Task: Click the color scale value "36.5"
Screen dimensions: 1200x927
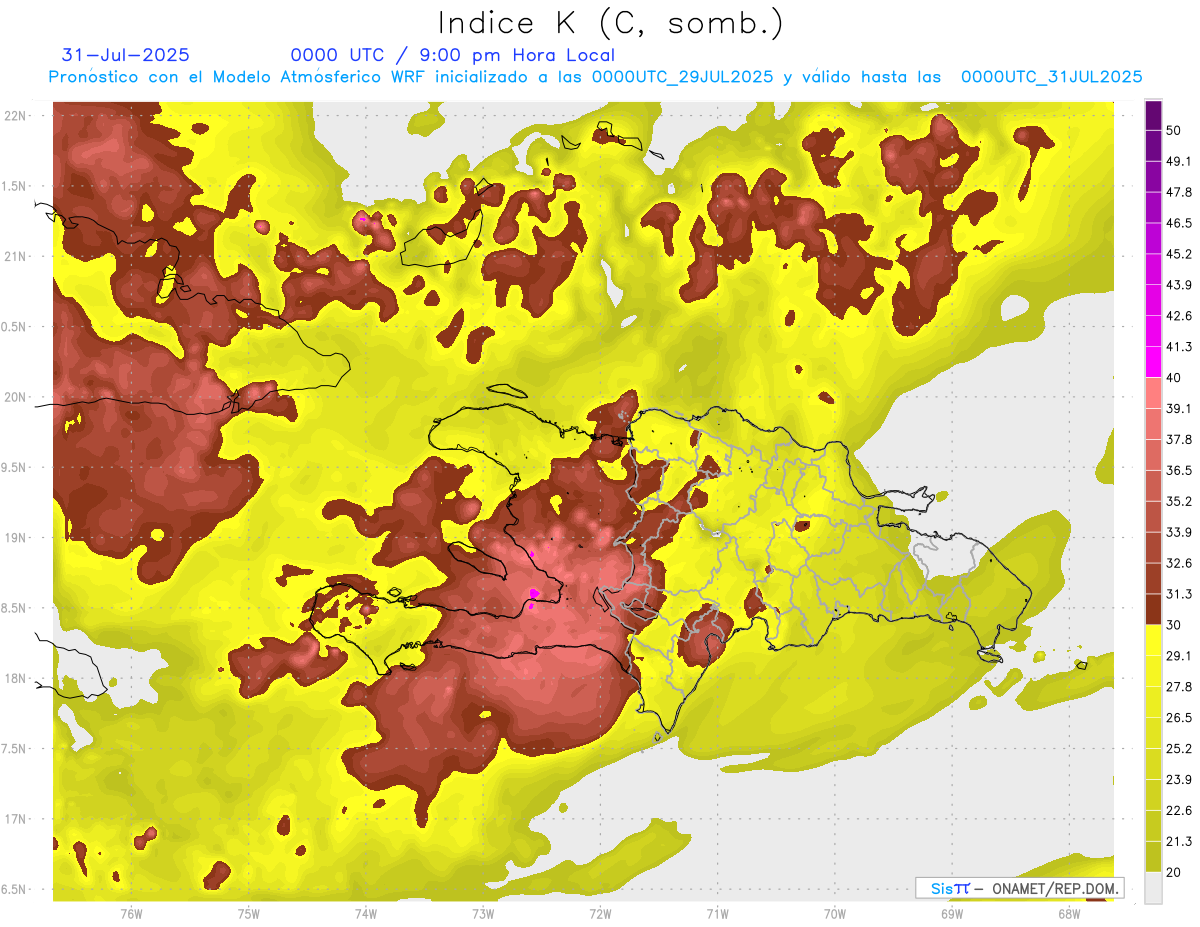Action: [x=1178, y=470]
